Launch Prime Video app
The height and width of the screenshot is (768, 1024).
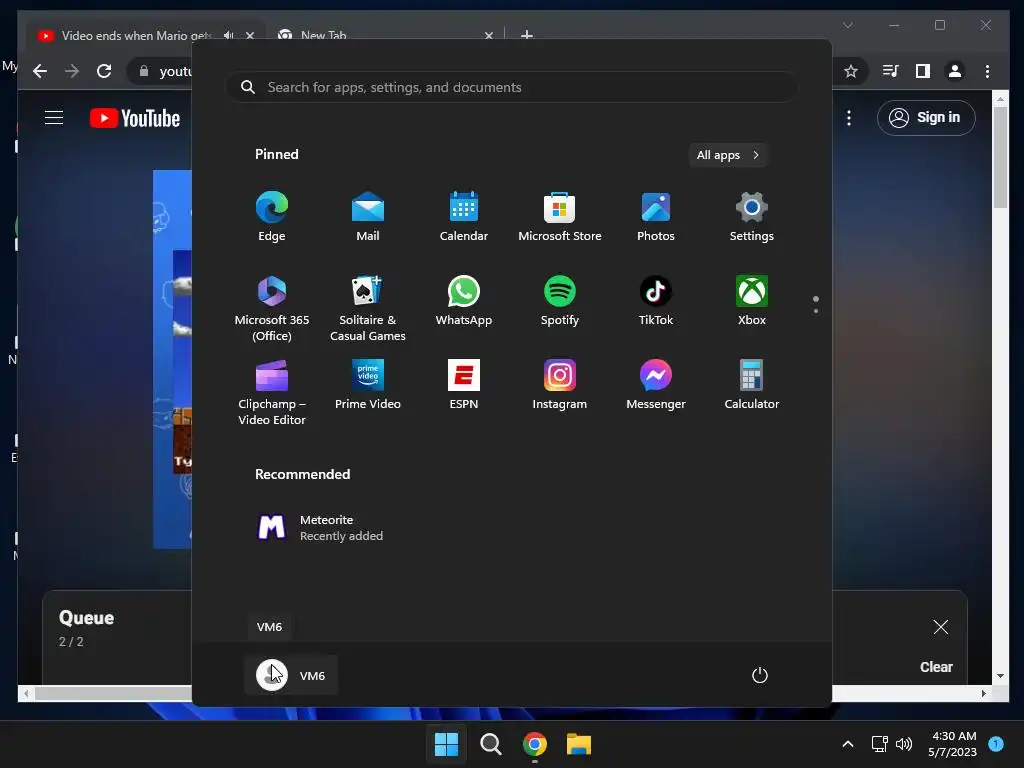pyautogui.click(x=368, y=385)
